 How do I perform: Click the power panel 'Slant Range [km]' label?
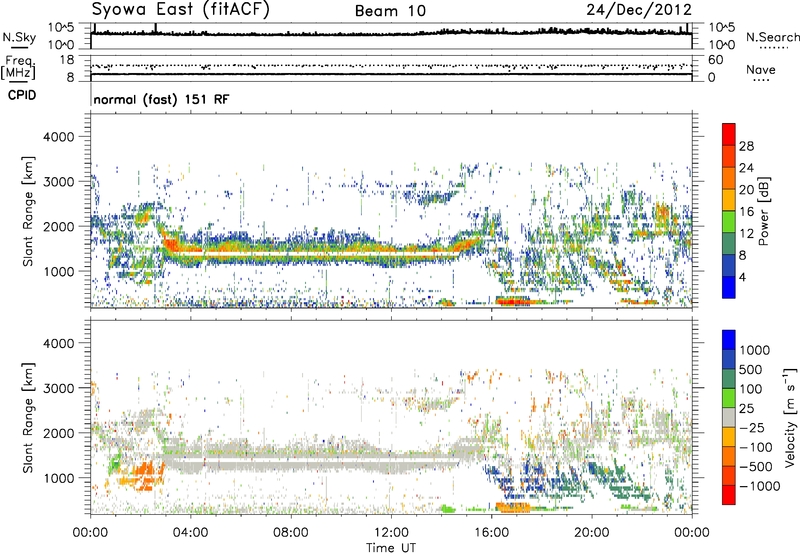pyautogui.click(x=28, y=211)
